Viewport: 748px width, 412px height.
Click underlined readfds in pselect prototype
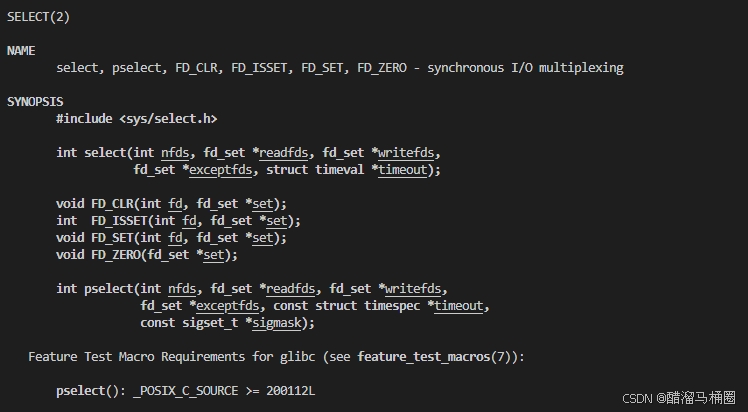291,289
